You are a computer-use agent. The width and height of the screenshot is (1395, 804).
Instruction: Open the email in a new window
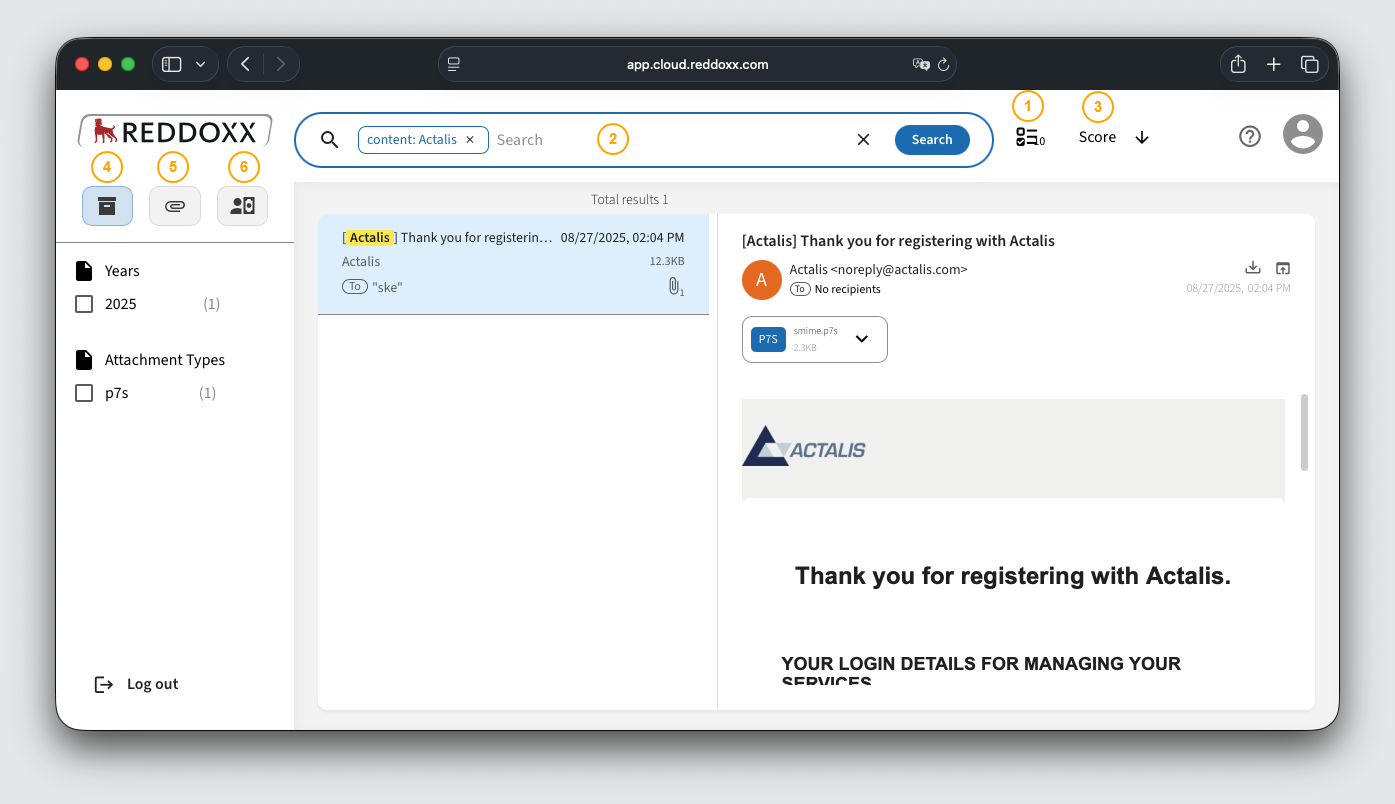(x=1283, y=267)
